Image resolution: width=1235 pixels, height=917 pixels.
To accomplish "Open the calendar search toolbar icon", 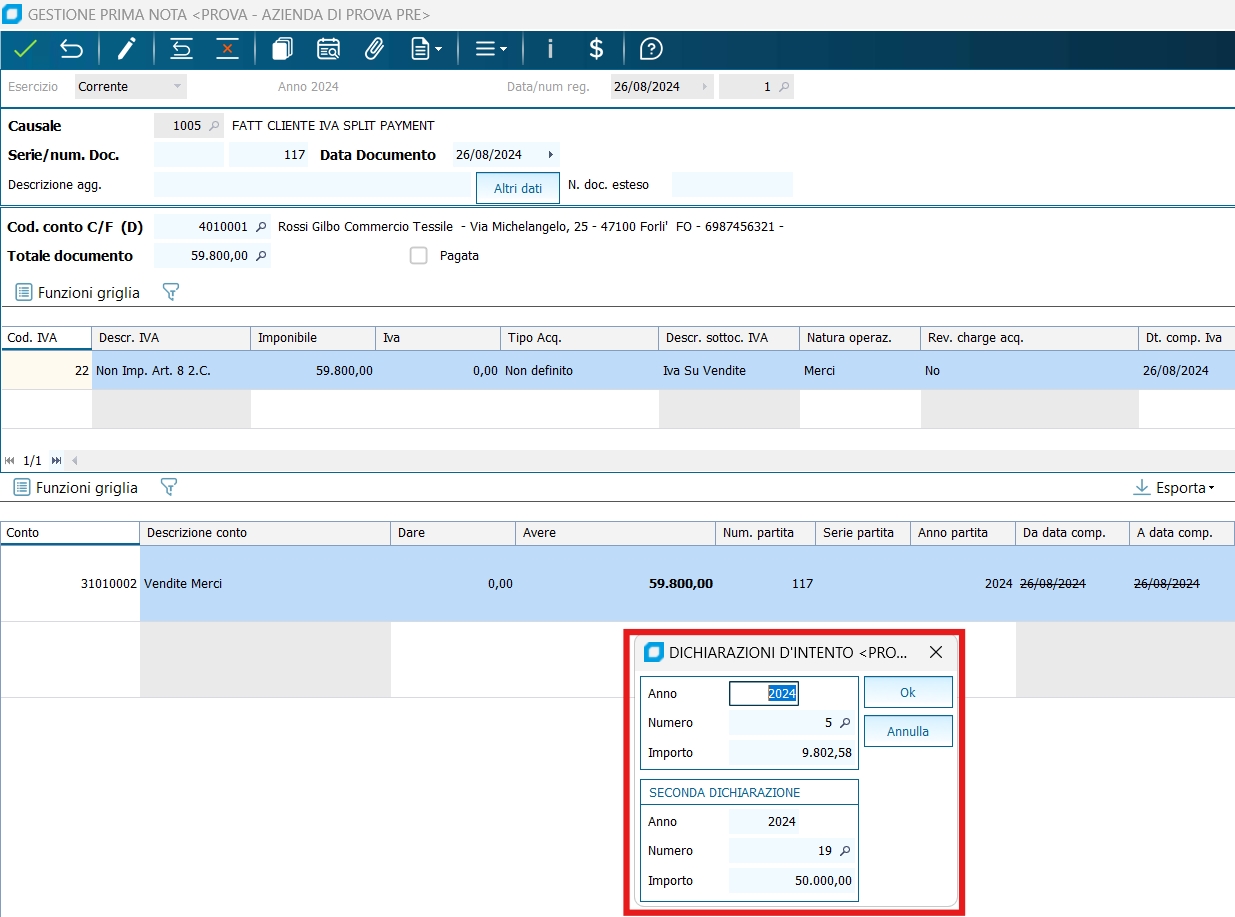I will 328,49.
